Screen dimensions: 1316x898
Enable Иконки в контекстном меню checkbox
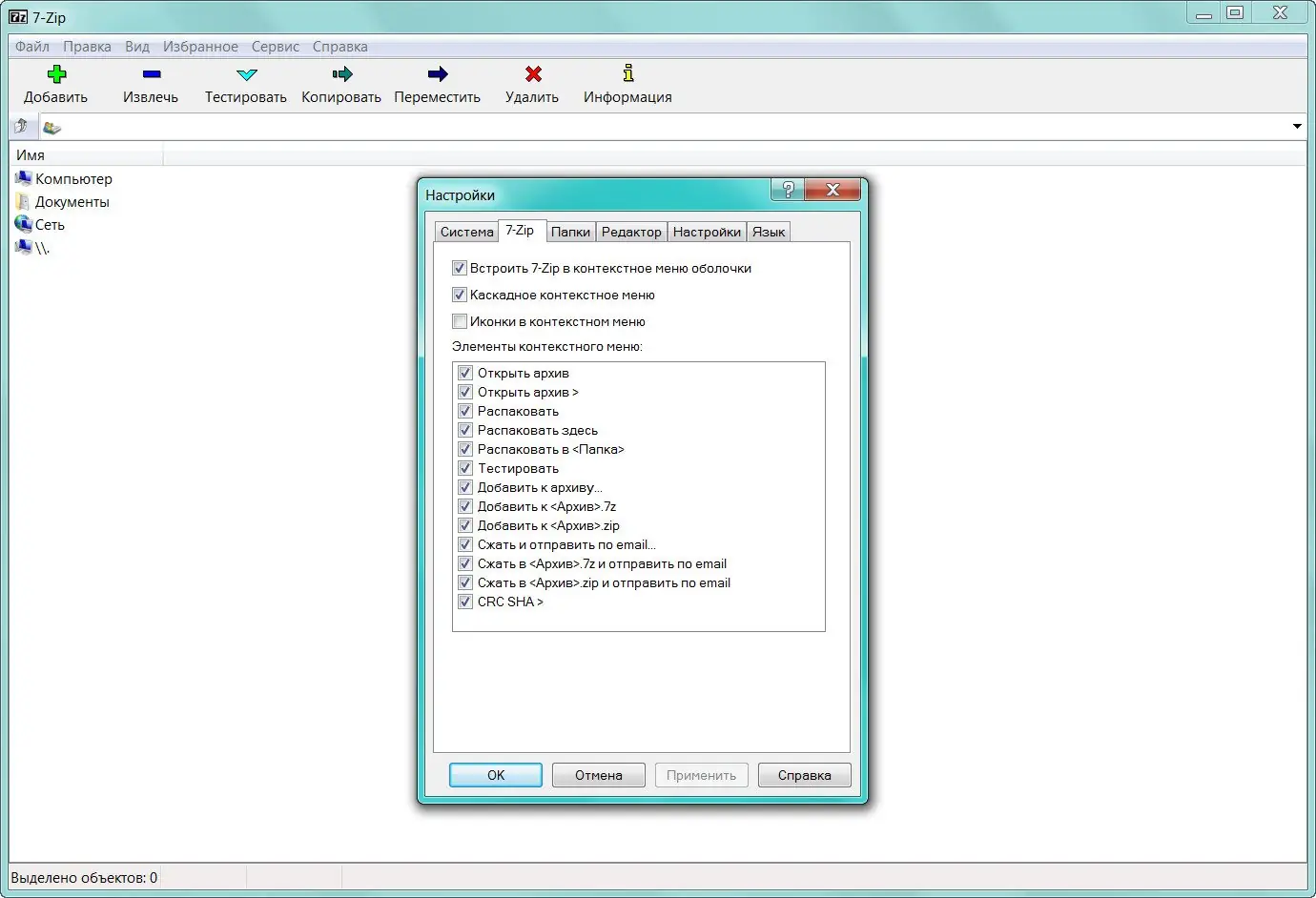(460, 321)
